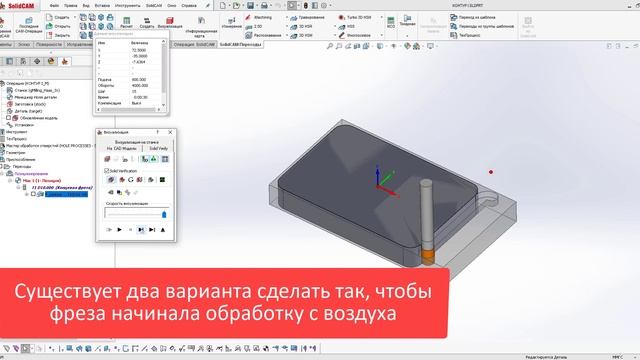Open the Вставка menu
The image size is (640, 360).
tap(102, 6)
